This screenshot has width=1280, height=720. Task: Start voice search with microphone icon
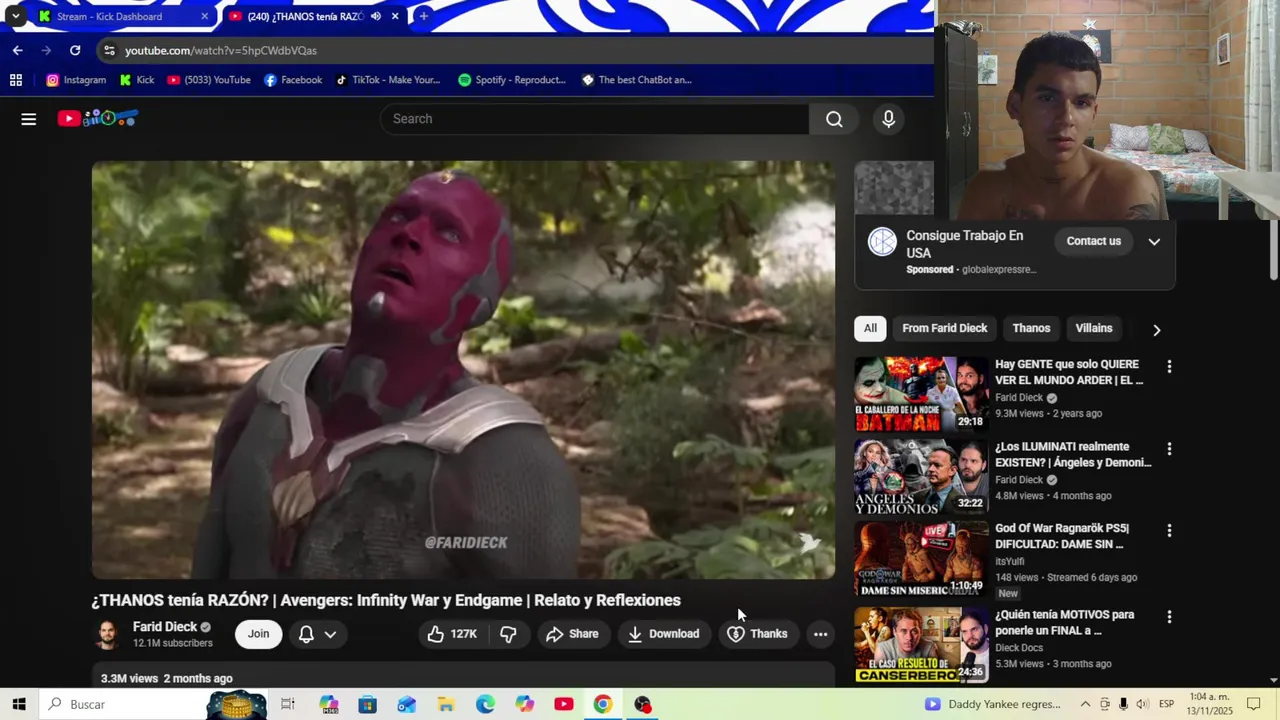(888, 119)
